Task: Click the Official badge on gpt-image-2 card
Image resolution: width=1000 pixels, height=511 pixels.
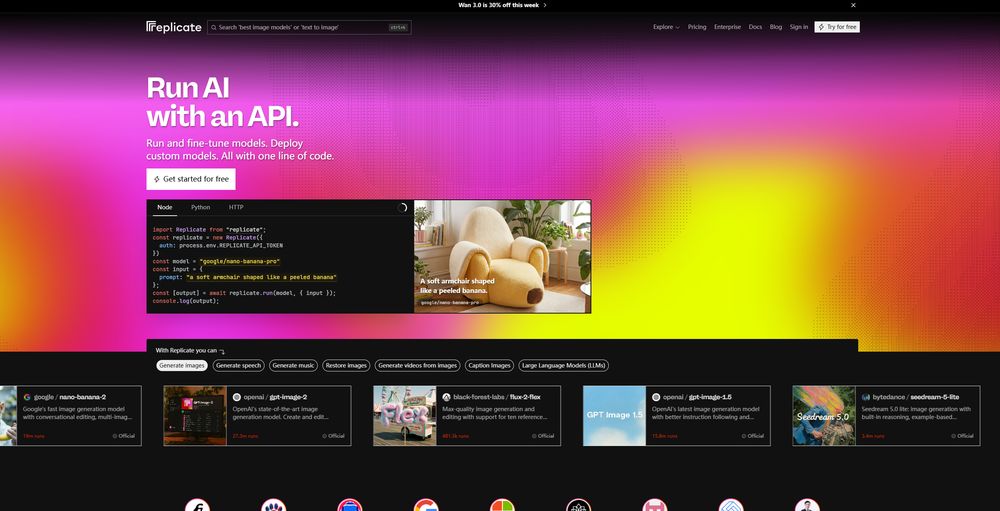Action: (334, 436)
